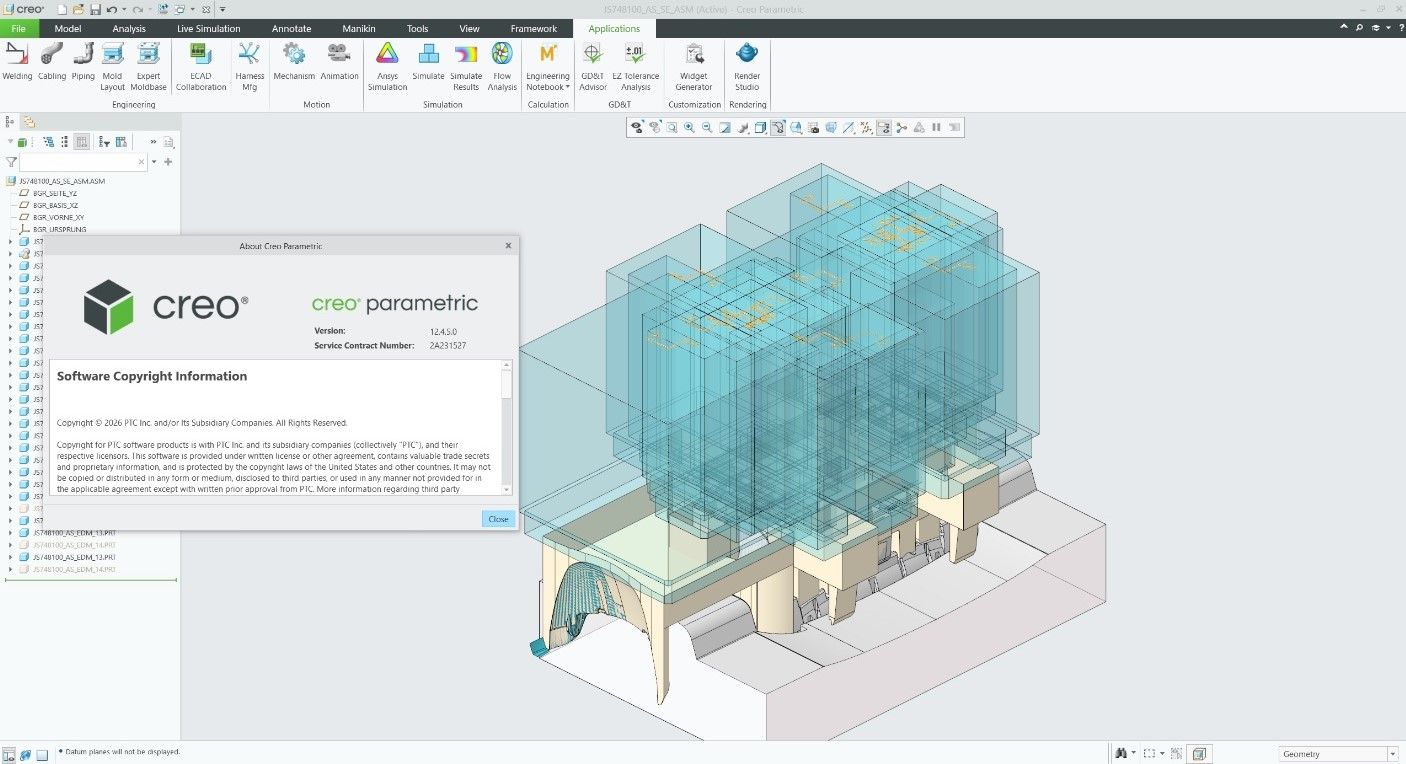
Task: Open the File menu
Action: [x=19, y=28]
